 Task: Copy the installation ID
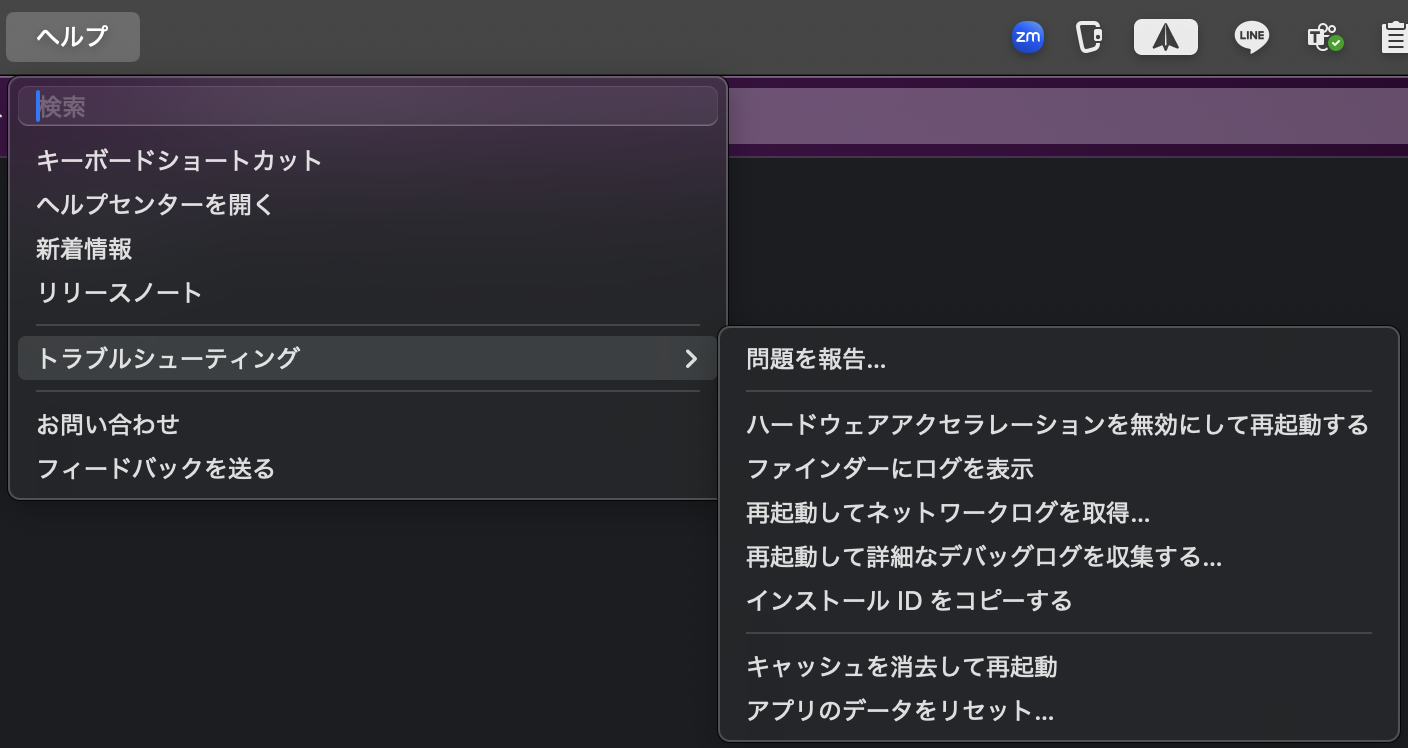pyautogui.click(x=908, y=601)
